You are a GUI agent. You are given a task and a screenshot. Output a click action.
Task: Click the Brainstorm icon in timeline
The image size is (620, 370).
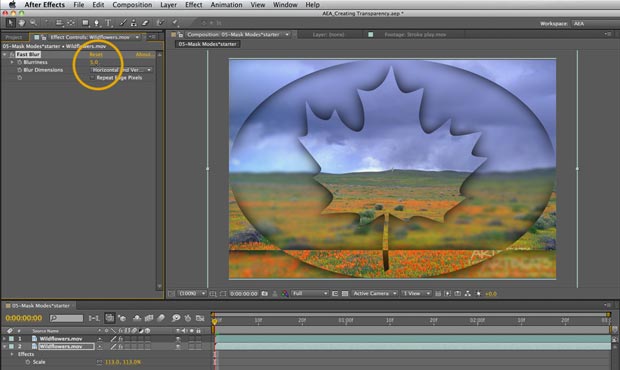click(176, 318)
